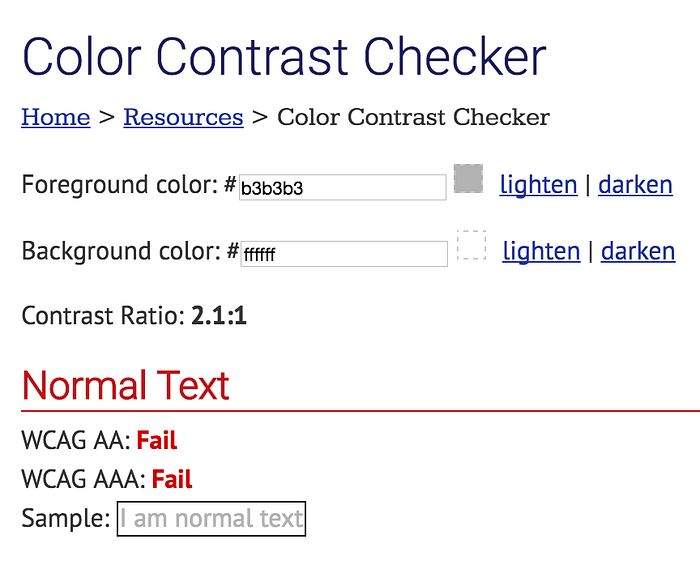Lighten the background color
Screen dimensions: 700x566
pyautogui.click(x=541, y=251)
